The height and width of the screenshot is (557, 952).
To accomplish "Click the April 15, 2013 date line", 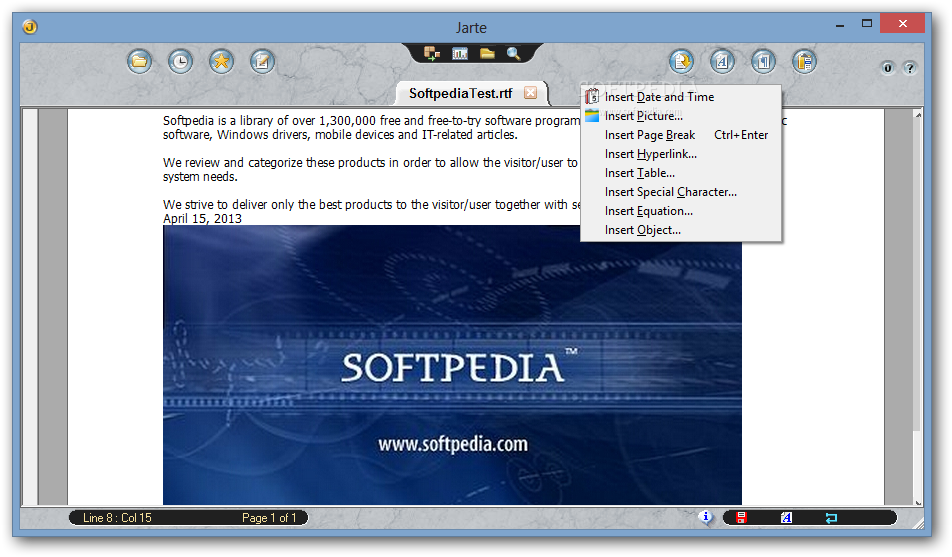I will [x=202, y=219].
